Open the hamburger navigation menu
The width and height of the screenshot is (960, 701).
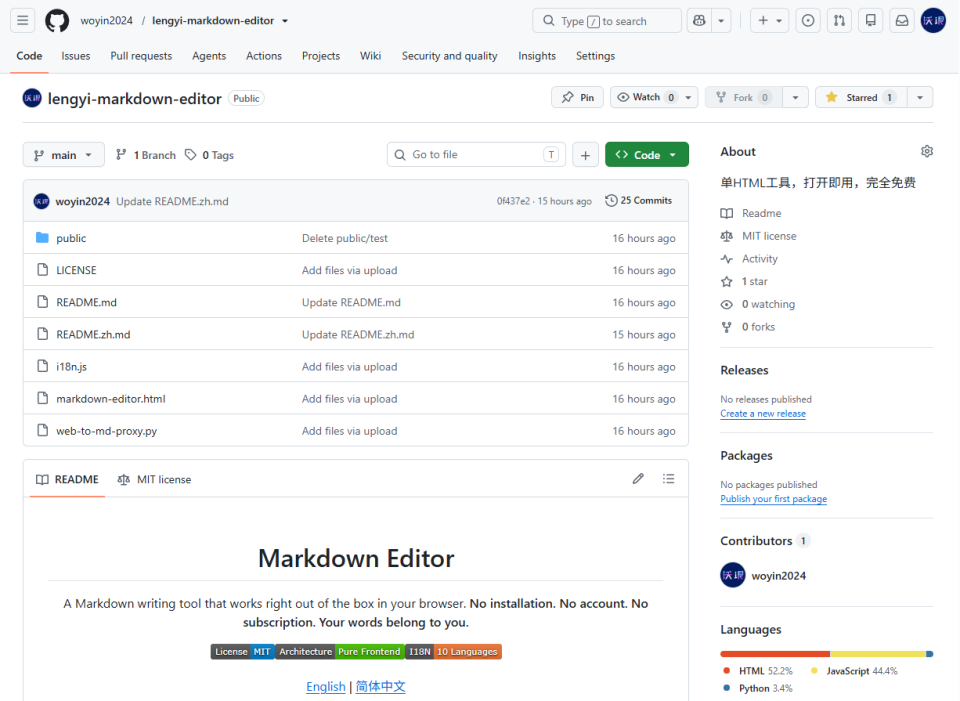point(23,21)
